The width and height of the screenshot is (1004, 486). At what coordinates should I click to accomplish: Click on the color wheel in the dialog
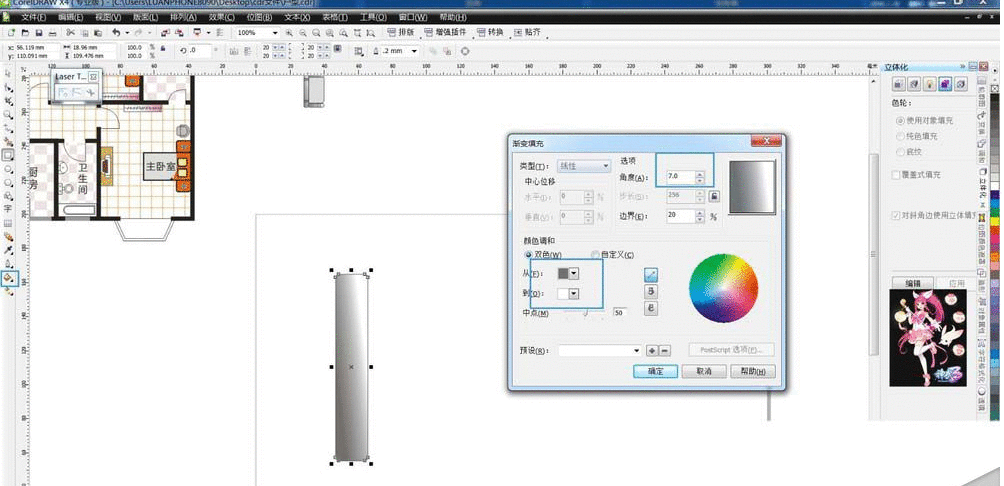(724, 289)
